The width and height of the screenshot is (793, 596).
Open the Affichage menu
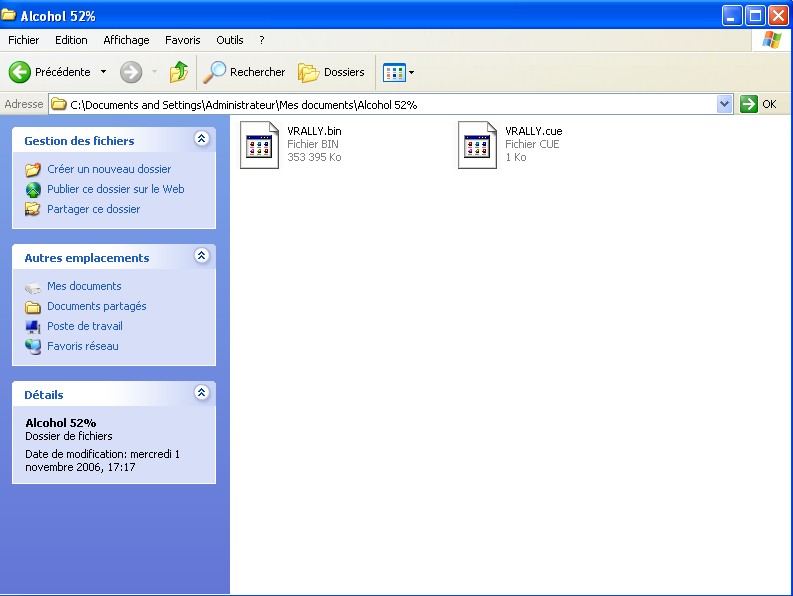[x=126, y=40]
